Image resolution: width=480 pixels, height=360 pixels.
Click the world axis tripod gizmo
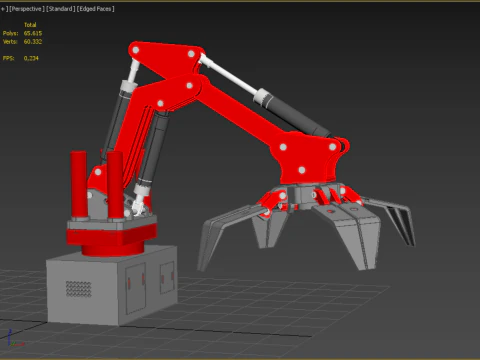(x=15, y=338)
